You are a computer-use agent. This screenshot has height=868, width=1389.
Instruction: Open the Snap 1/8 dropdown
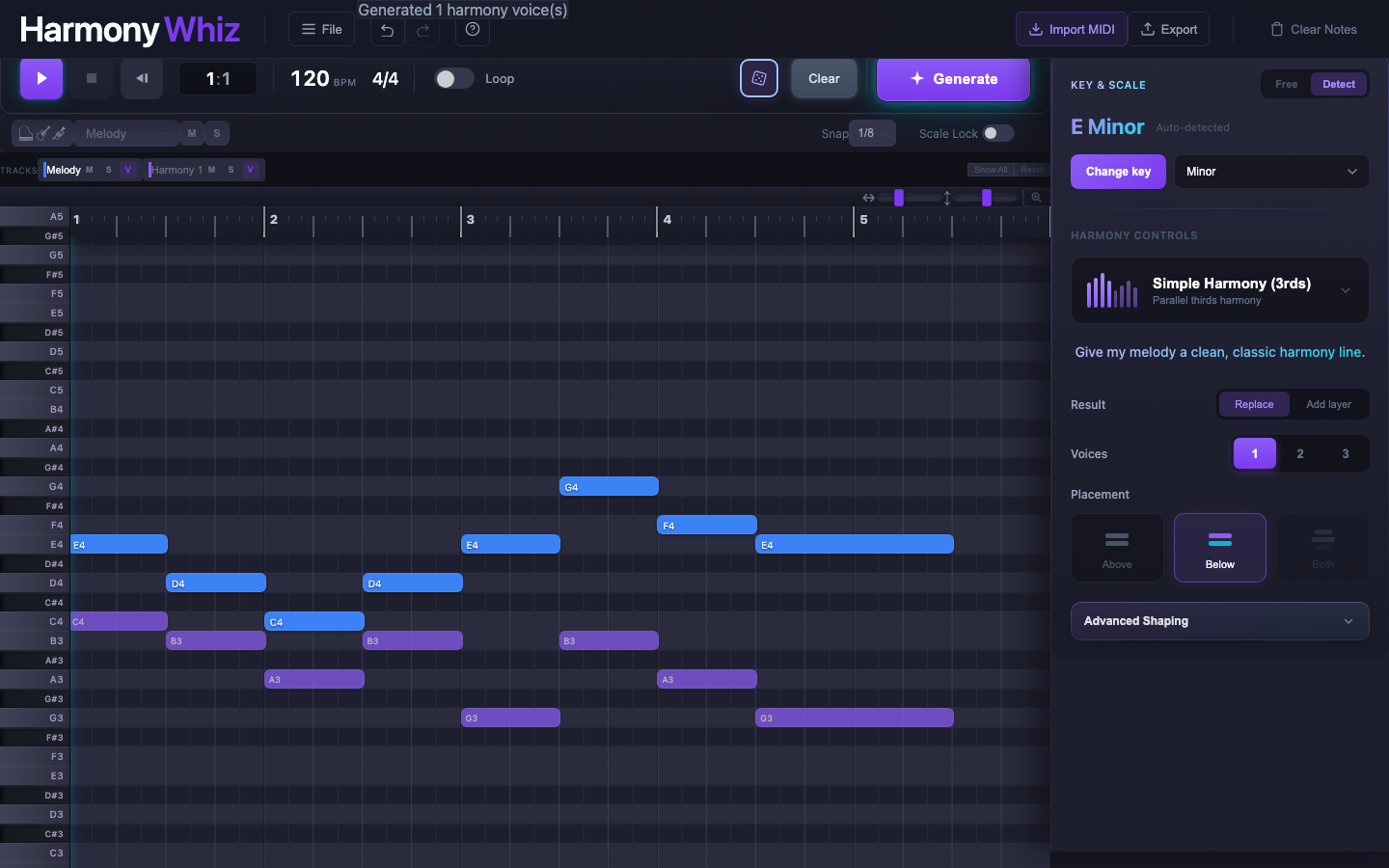click(873, 133)
